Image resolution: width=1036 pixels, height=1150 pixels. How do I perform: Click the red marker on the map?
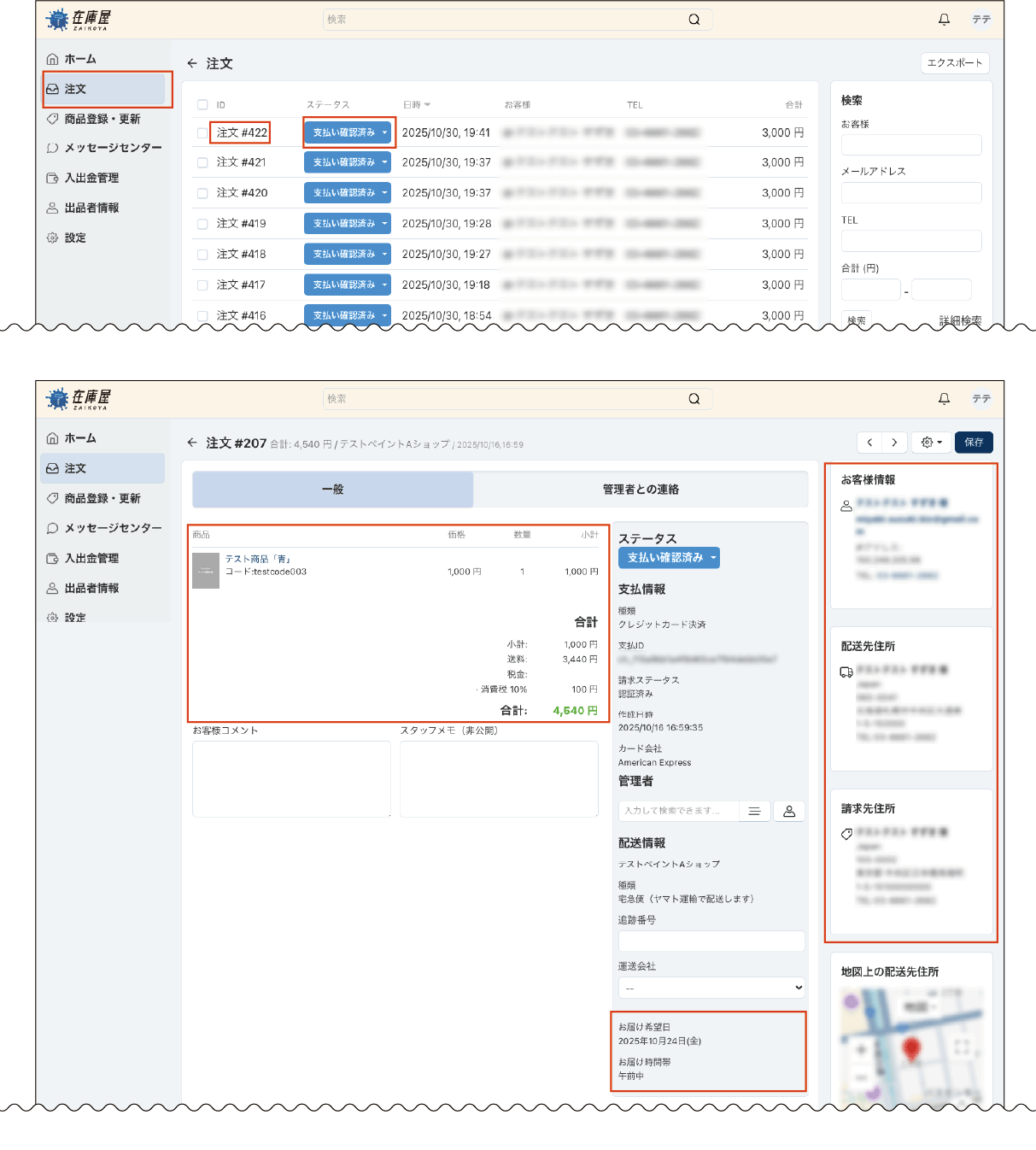click(911, 1048)
